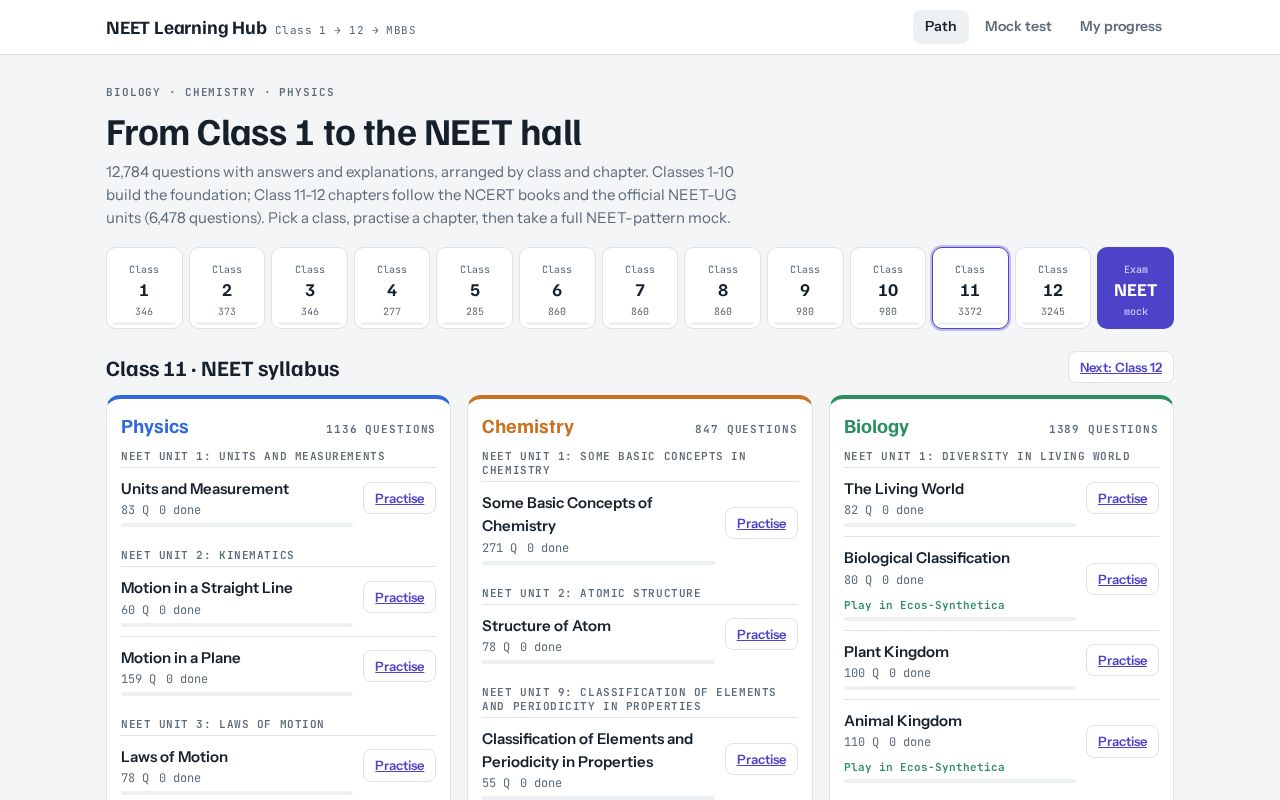This screenshot has width=1280, height=800.
Task: Start the NEET mock exam card
Action: coord(1135,288)
